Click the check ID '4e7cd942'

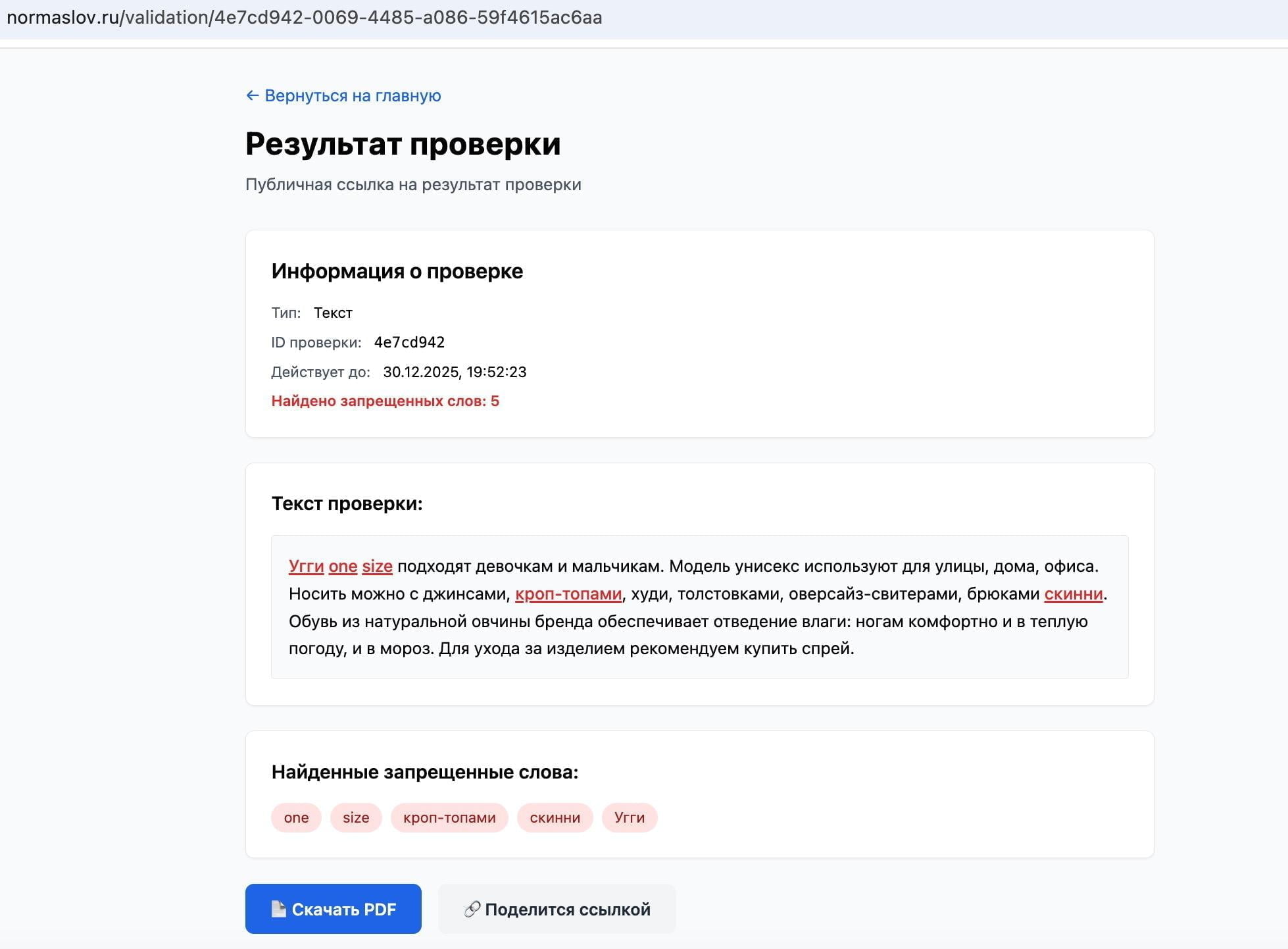click(409, 342)
